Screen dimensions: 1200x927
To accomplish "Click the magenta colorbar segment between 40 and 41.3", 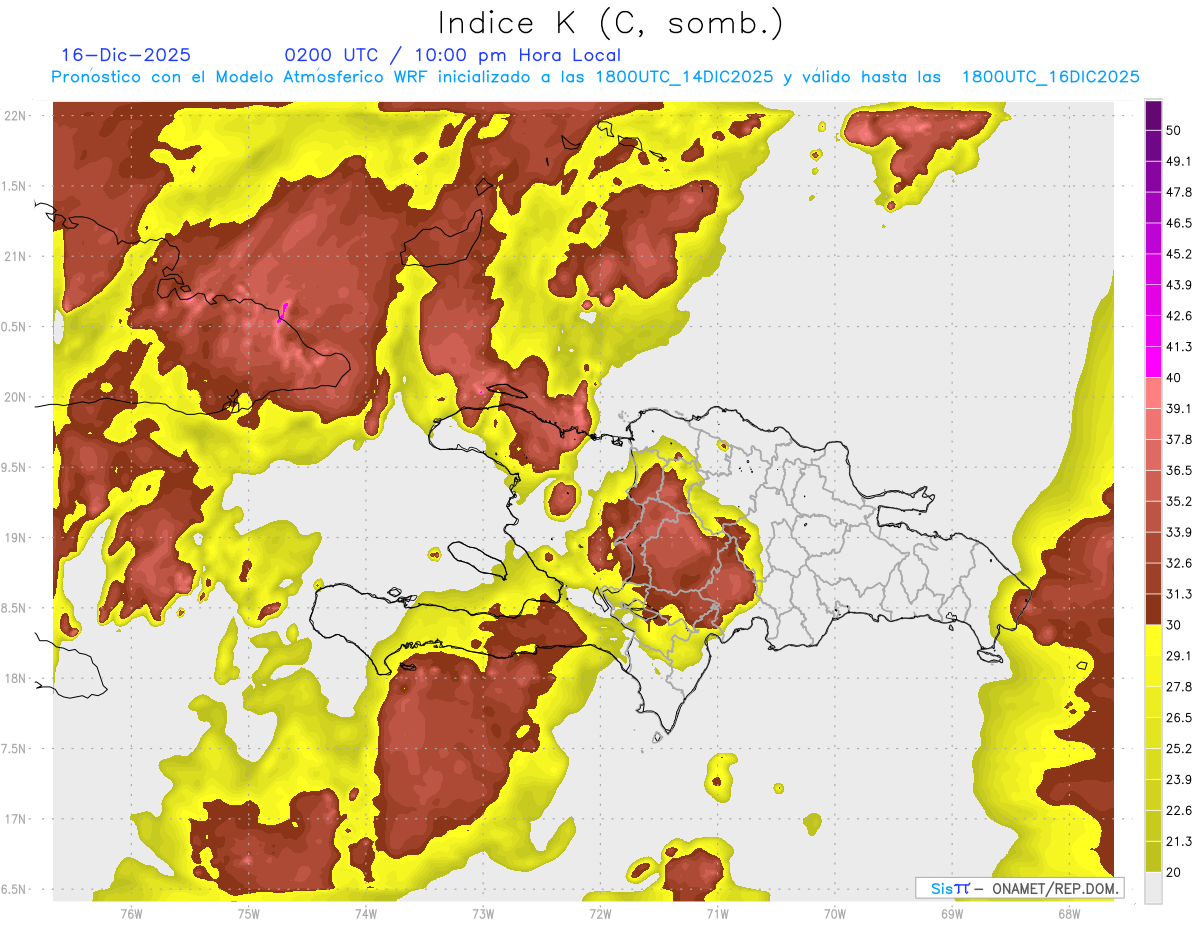I will tap(1153, 362).
